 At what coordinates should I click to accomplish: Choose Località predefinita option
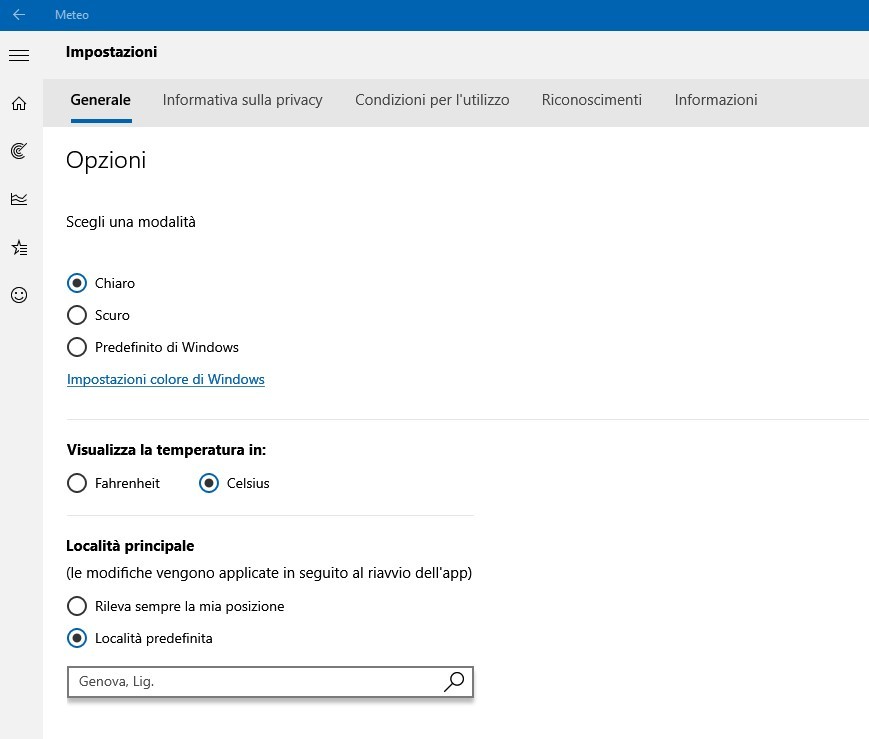[77, 639]
